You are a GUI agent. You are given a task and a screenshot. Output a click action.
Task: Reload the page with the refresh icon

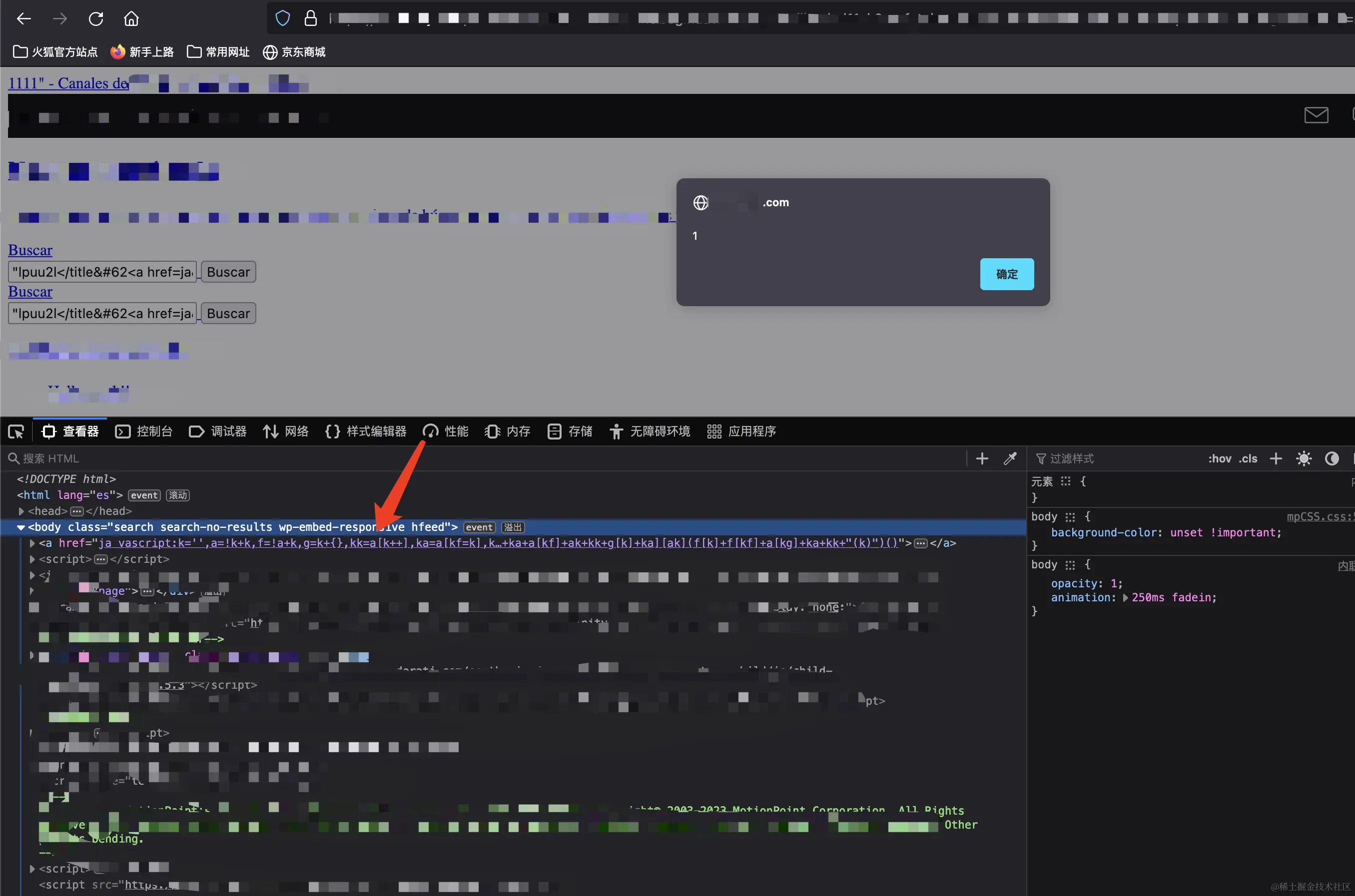point(96,19)
